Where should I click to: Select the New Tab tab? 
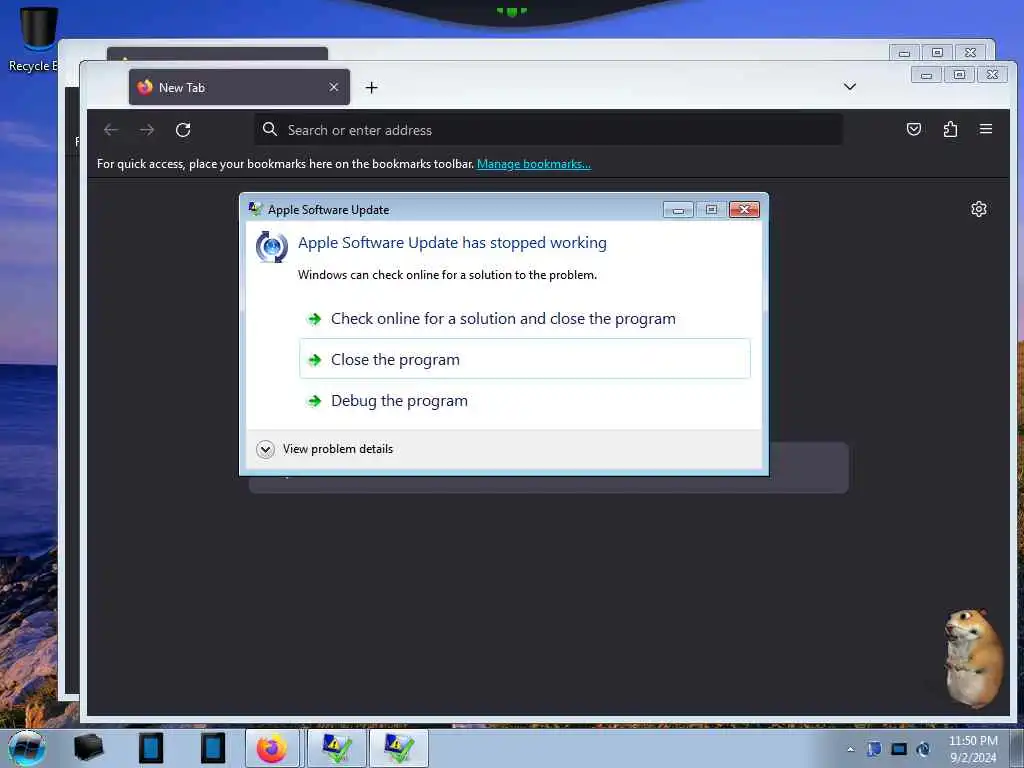pyautogui.click(x=239, y=87)
